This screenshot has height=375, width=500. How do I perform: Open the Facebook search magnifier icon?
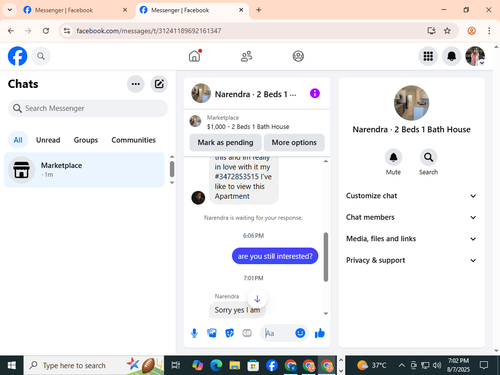pyautogui.click(x=41, y=56)
